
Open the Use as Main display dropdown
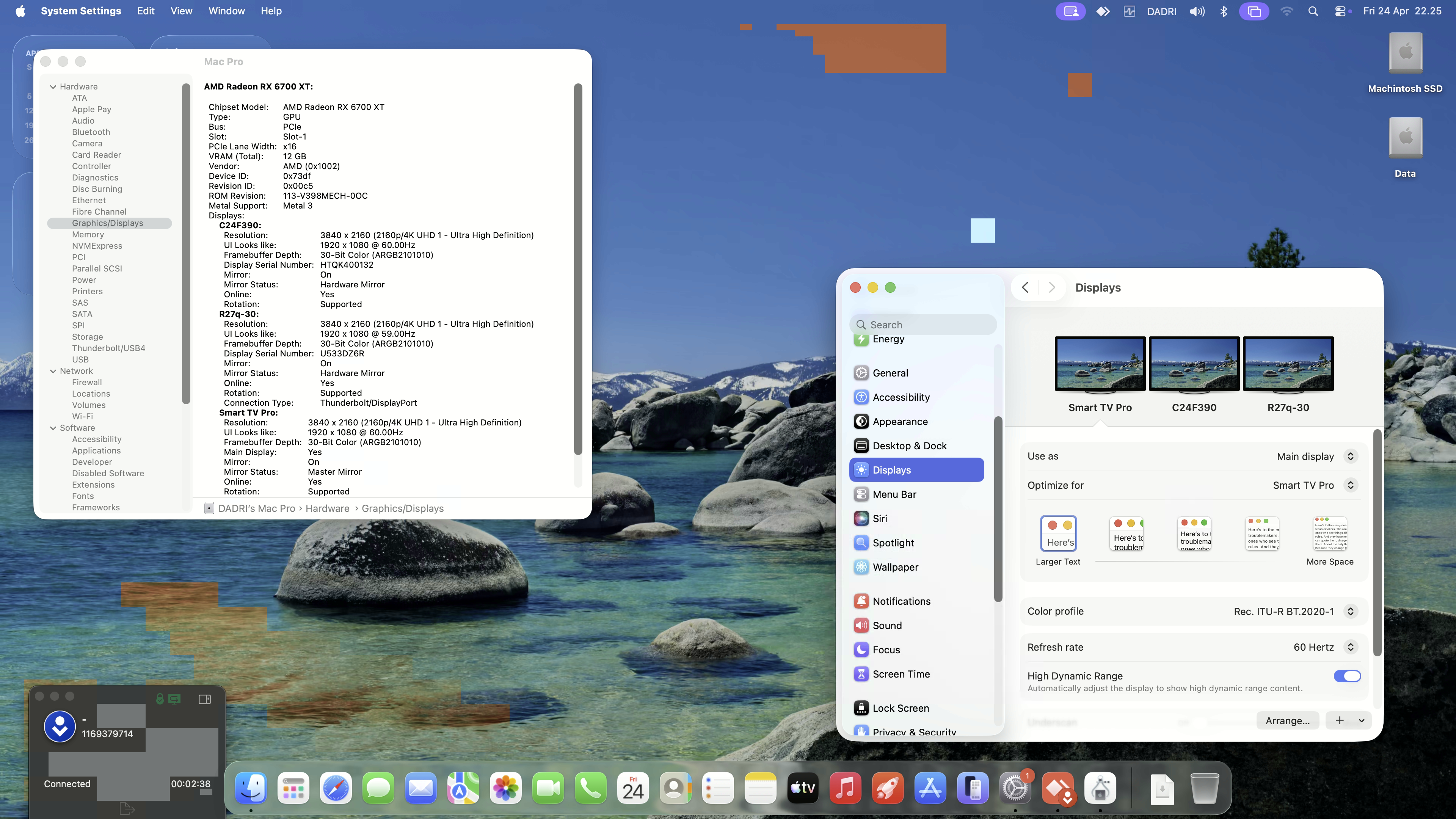tap(1351, 456)
